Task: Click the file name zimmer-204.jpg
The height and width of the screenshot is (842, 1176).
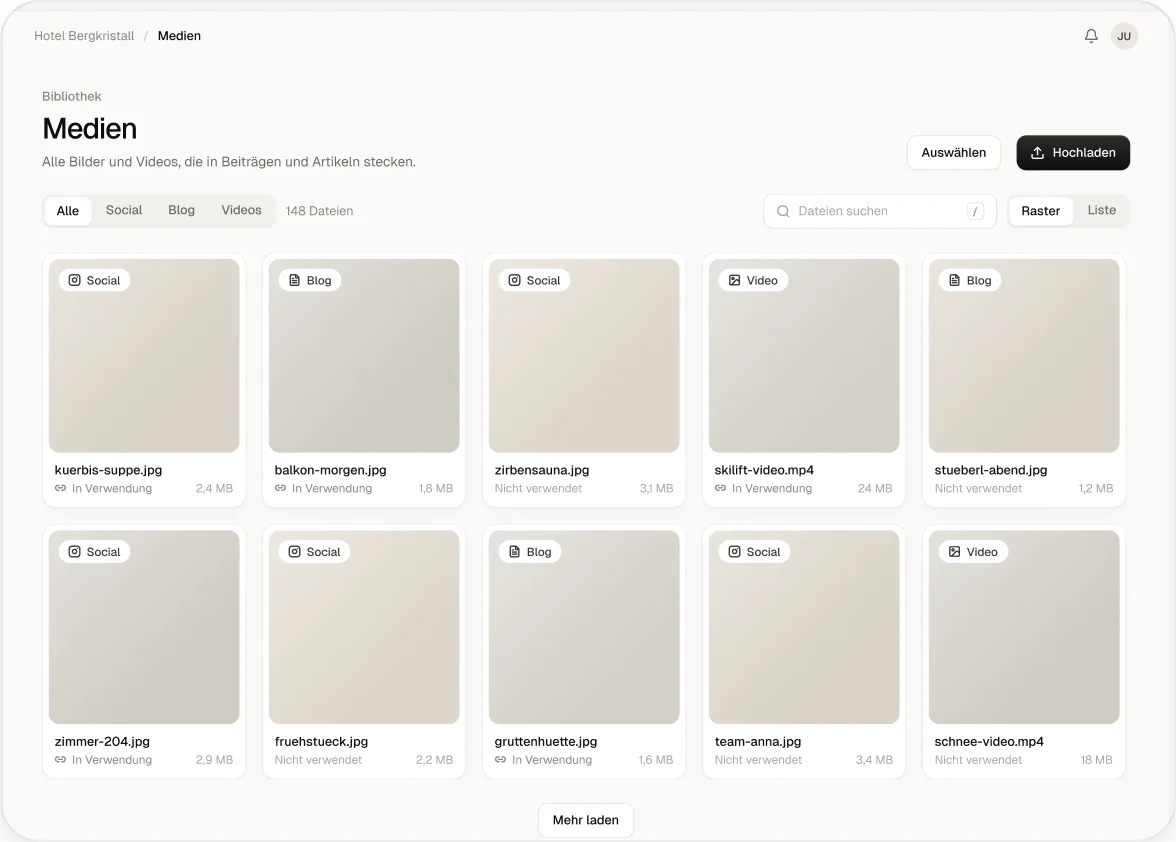Action: 102,742
